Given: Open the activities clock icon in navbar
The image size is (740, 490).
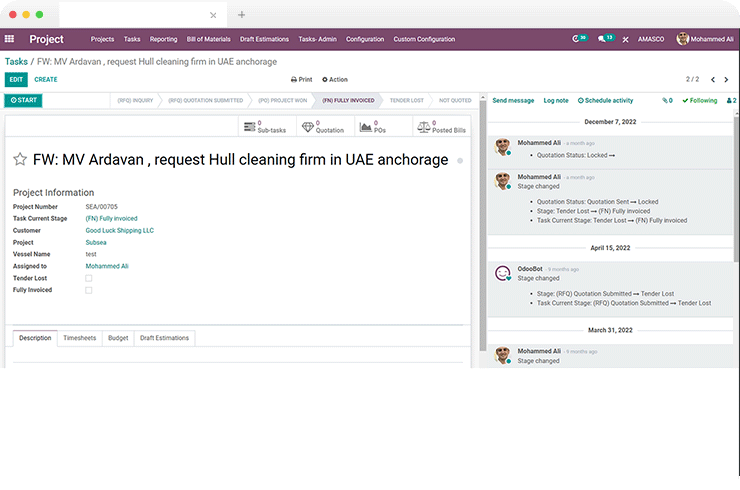Looking at the screenshot, I should coord(580,39).
